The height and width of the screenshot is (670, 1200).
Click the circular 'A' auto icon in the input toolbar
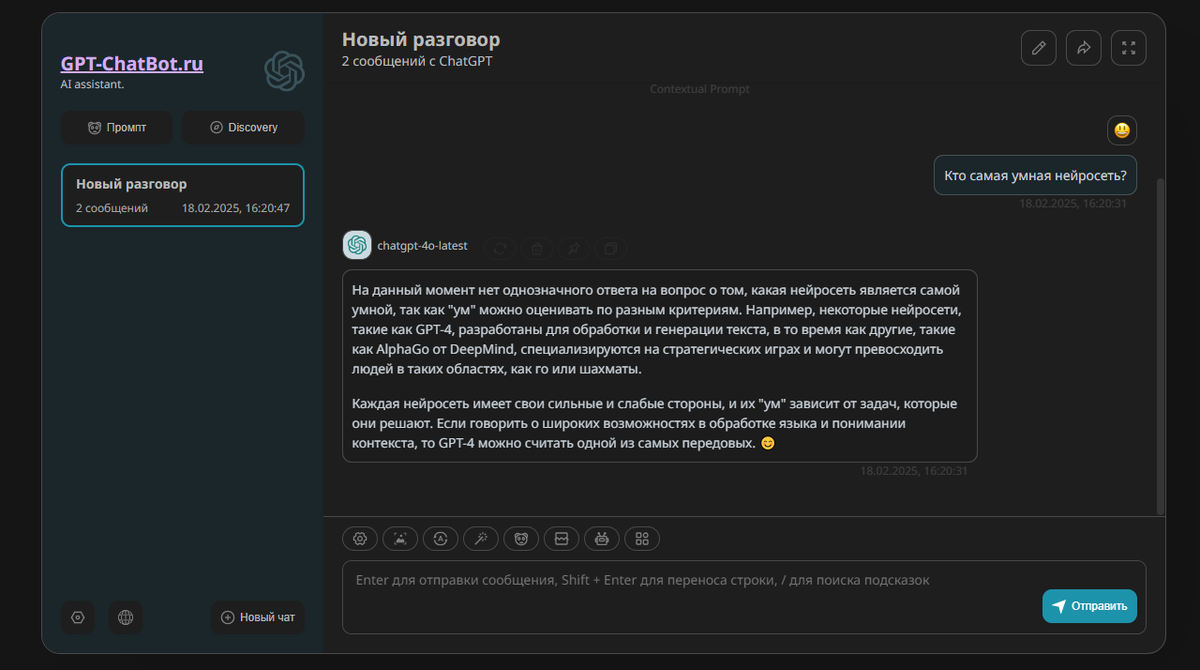point(440,538)
